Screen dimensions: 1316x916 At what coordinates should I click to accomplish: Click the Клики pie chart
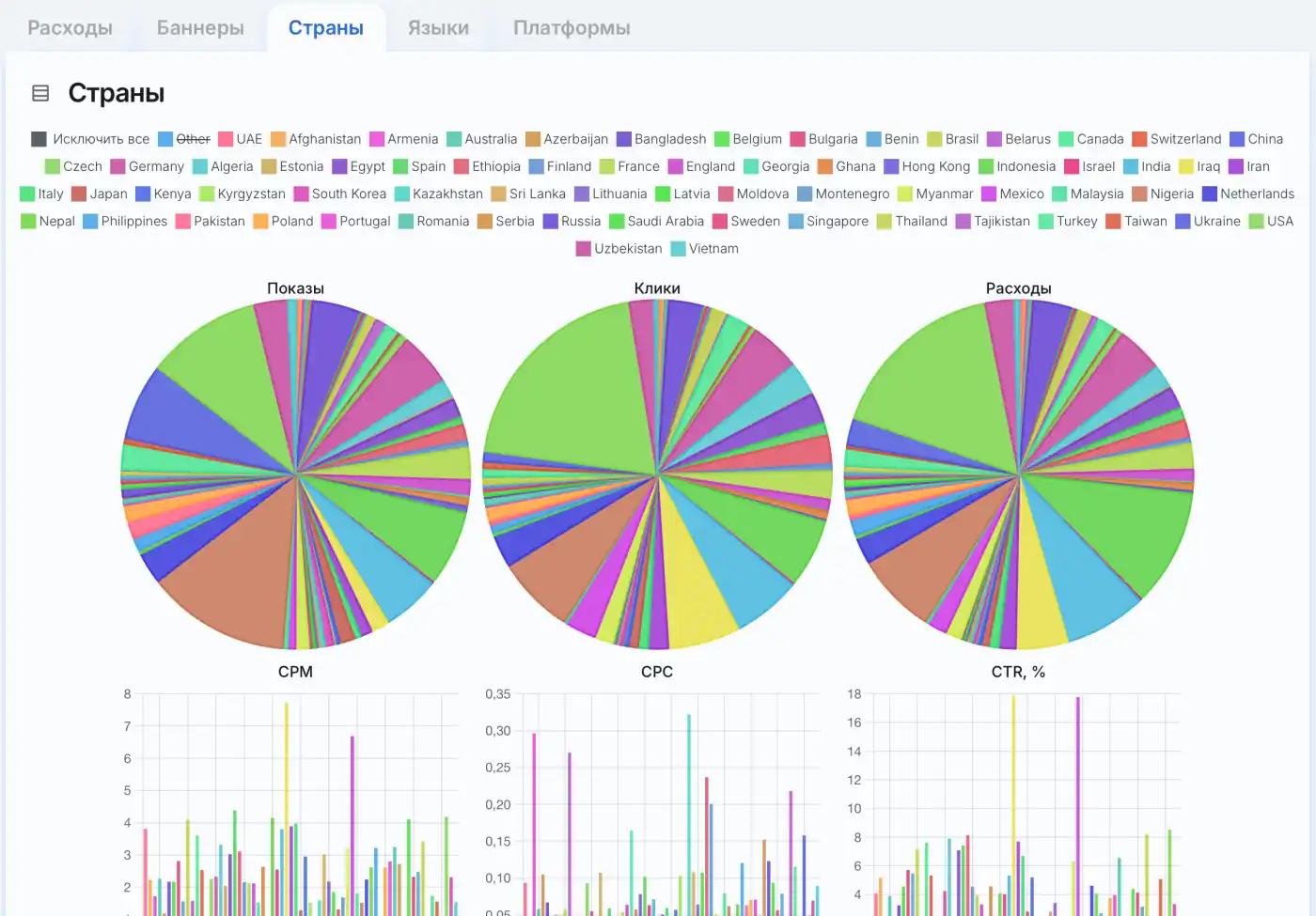pyautogui.click(x=657, y=474)
